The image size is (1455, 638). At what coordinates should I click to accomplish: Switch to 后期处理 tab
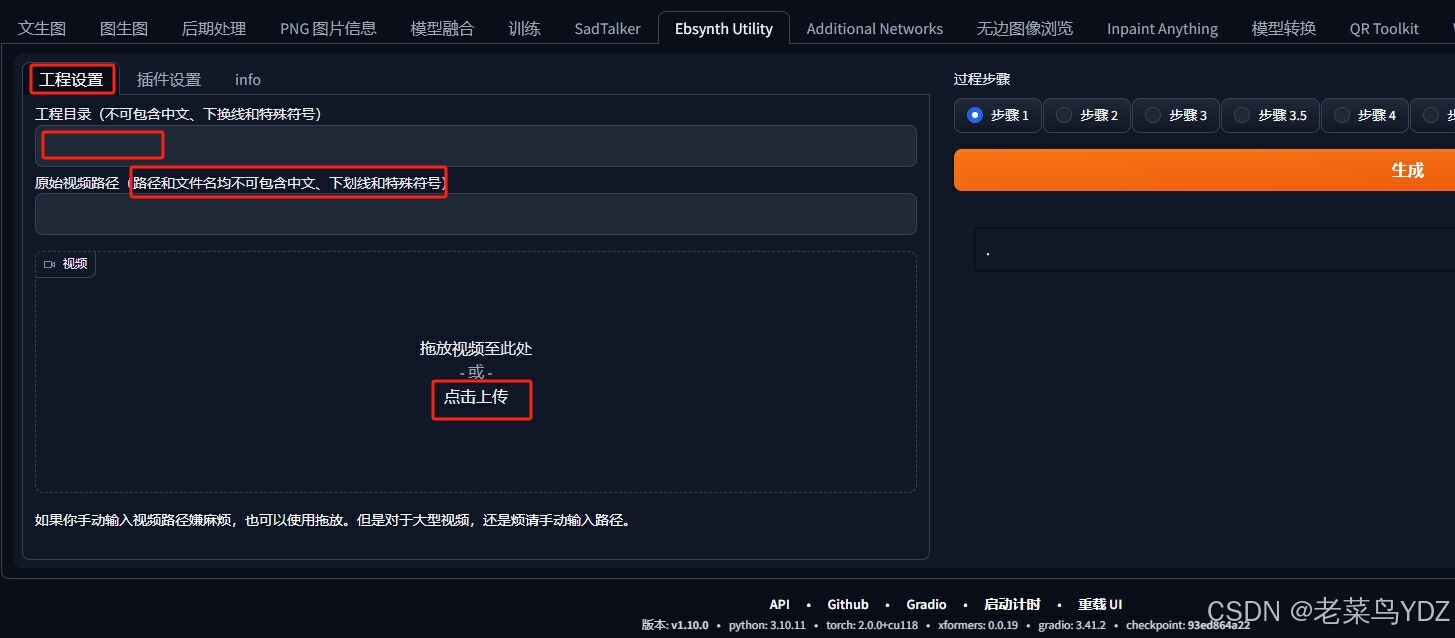214,28
